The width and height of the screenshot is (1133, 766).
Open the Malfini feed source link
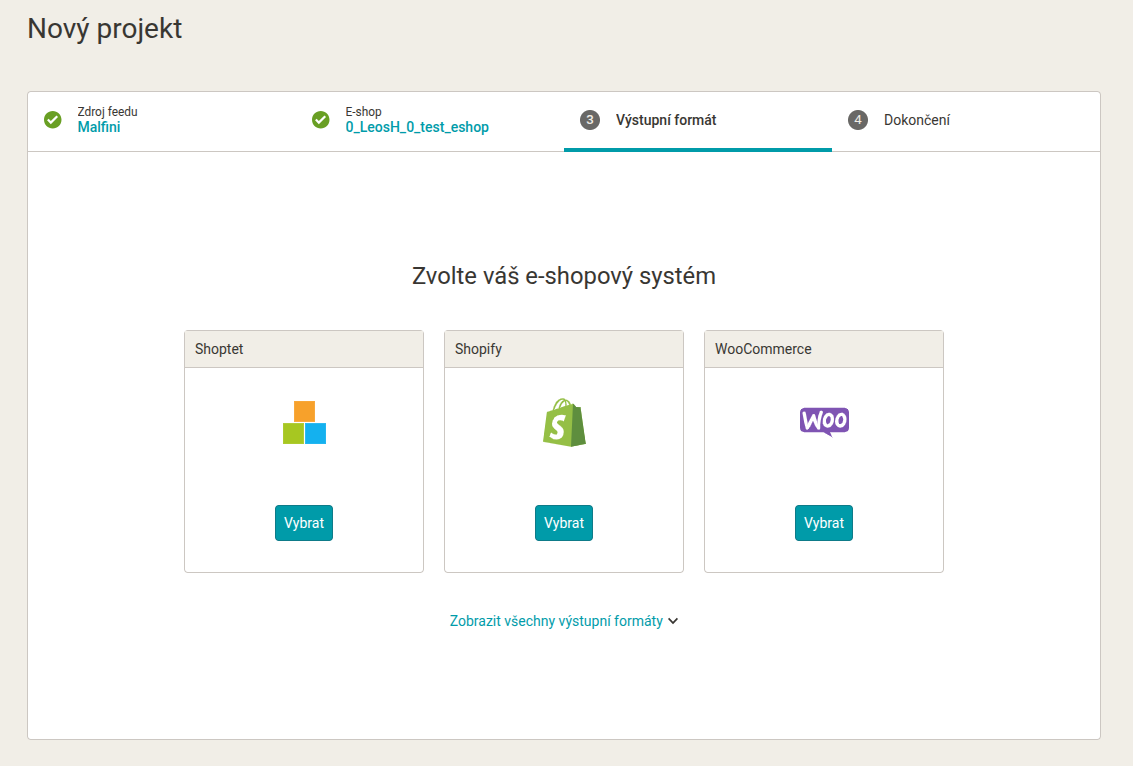coord(99,127)
